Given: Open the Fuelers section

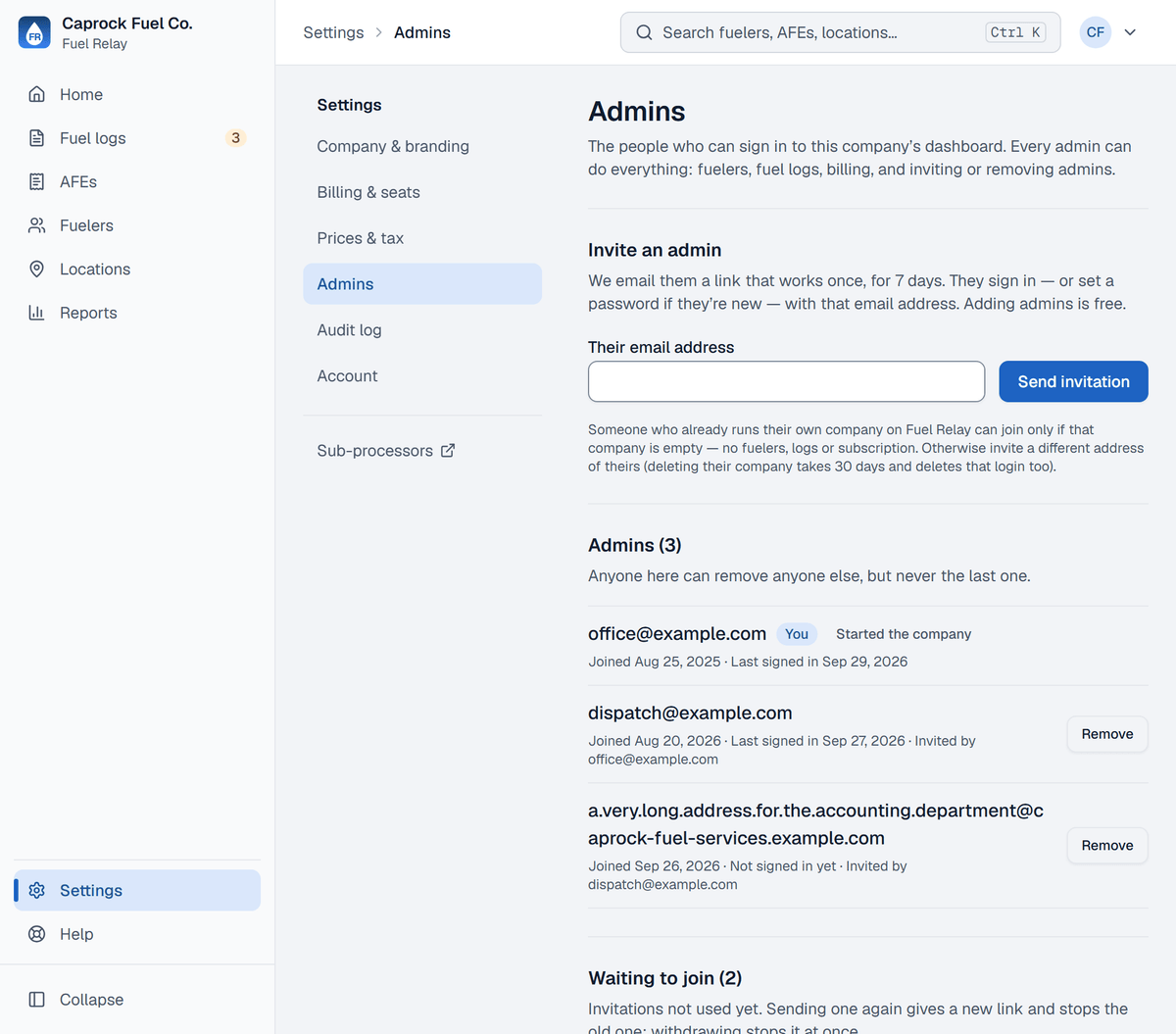Looking at the screenshot, I should (137, 225).
